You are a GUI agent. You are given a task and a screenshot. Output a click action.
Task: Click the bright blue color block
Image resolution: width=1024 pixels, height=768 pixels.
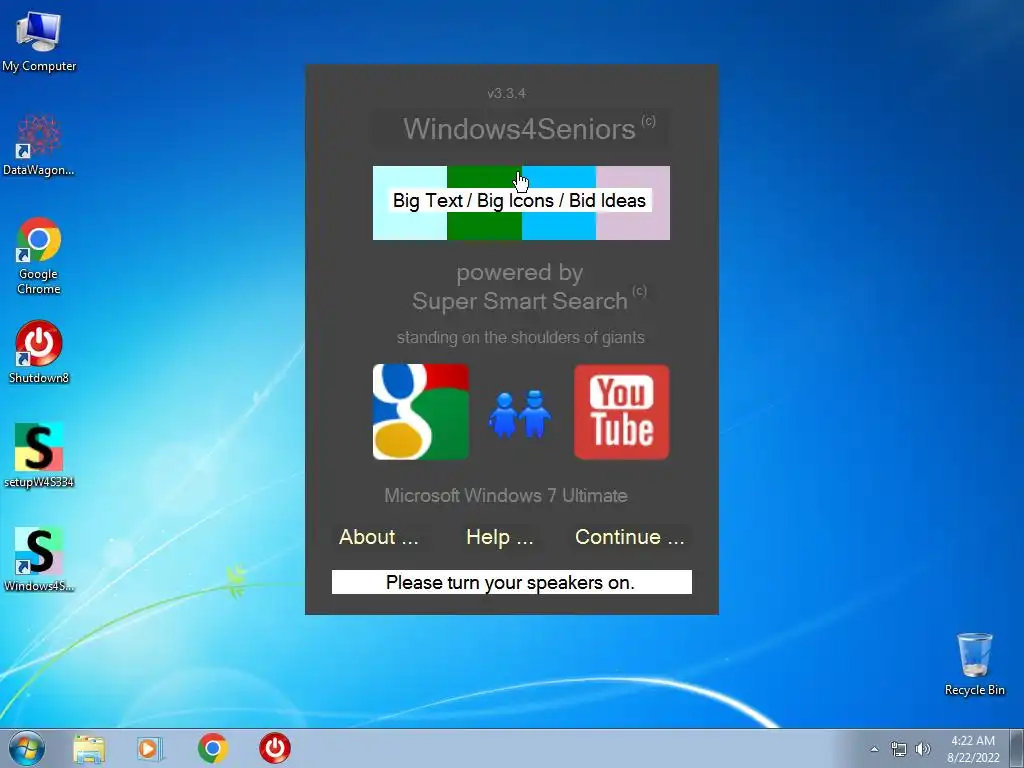coord(558,203)
